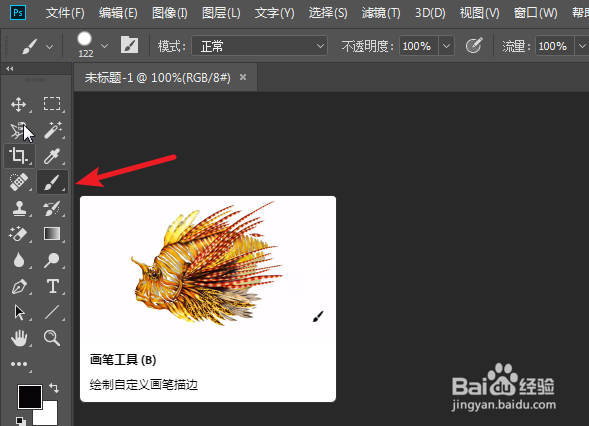Viewport: 589px width, 426px height.
Task: Open the 图像(I) menu
Action: [x=169, y=13]
